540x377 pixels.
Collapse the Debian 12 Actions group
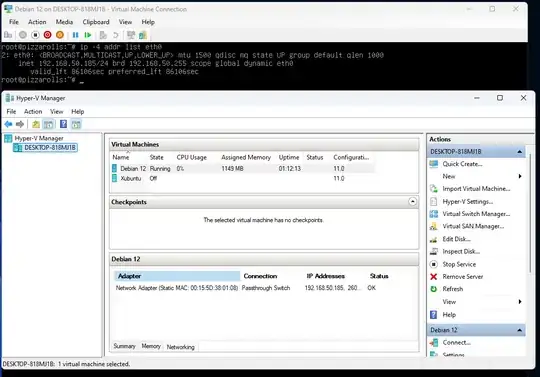520,330
